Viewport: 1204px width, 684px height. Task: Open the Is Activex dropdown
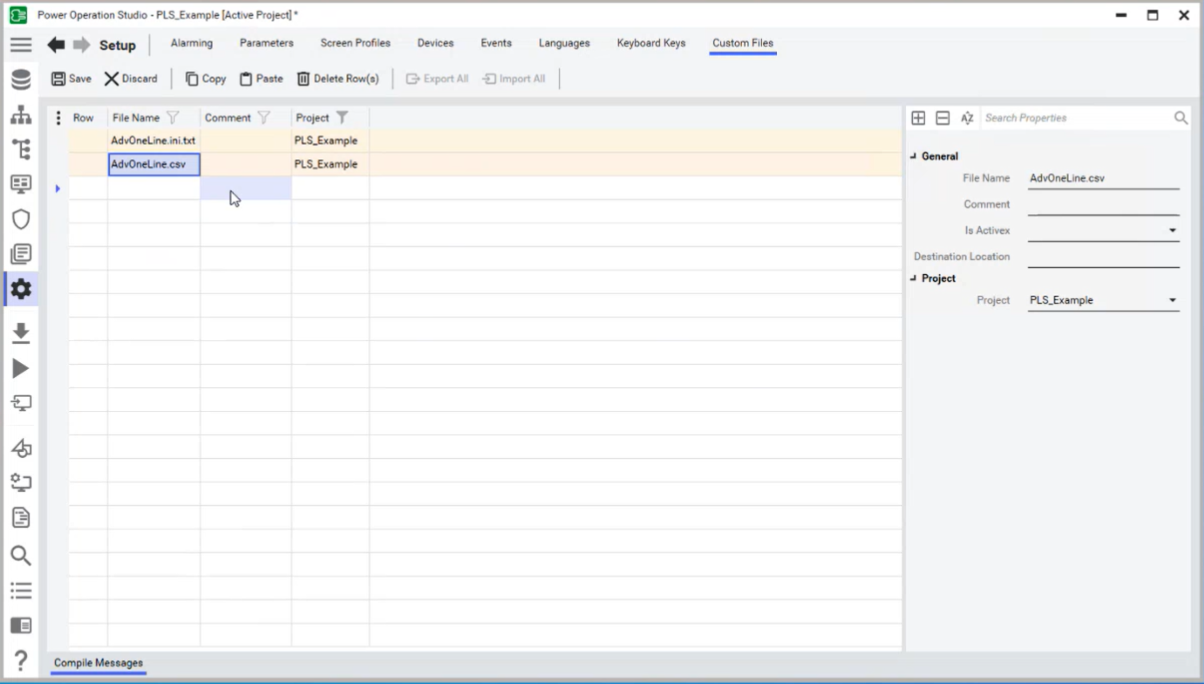(1172, 231)
